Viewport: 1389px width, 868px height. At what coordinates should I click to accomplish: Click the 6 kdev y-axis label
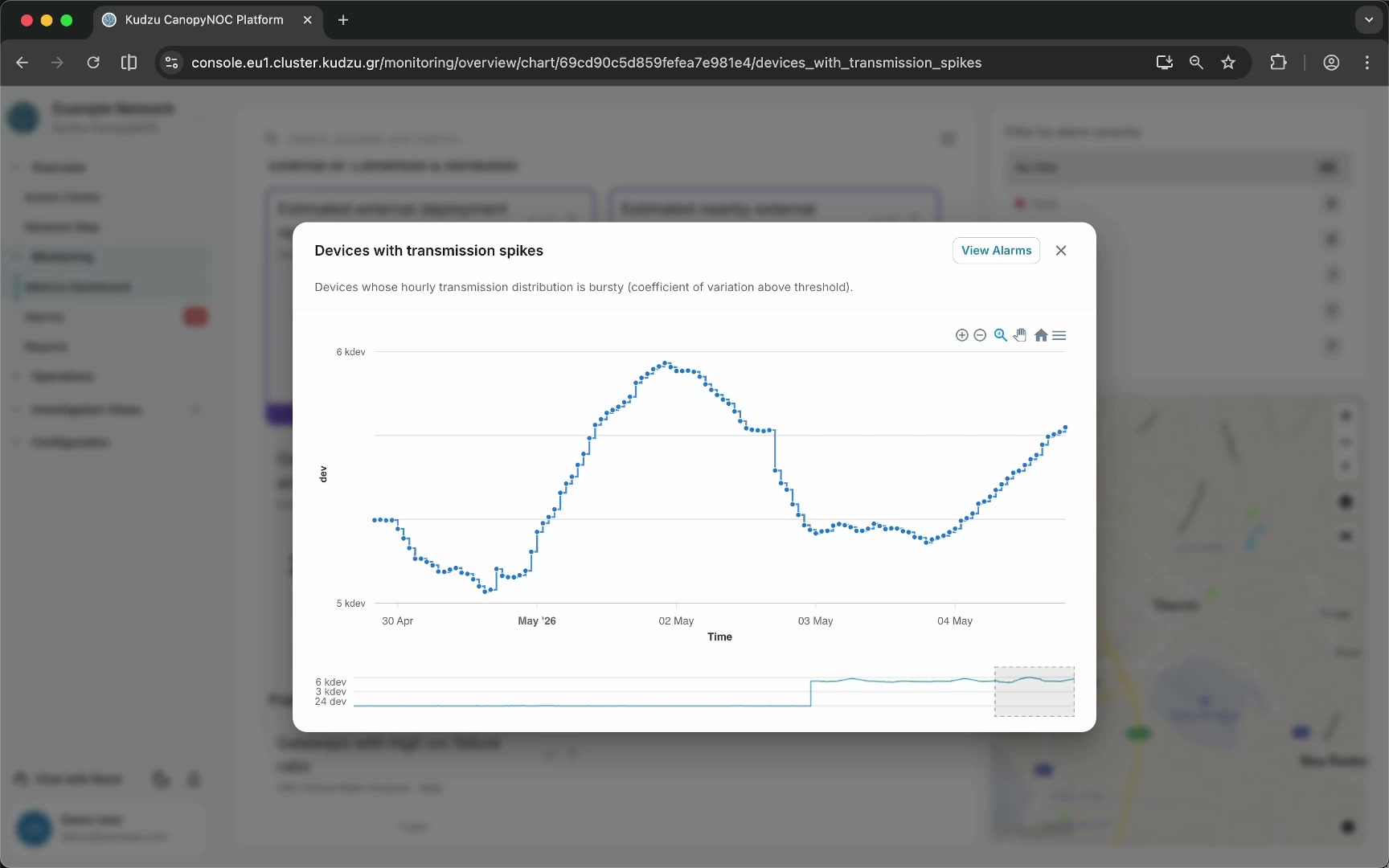click(350, 352)
